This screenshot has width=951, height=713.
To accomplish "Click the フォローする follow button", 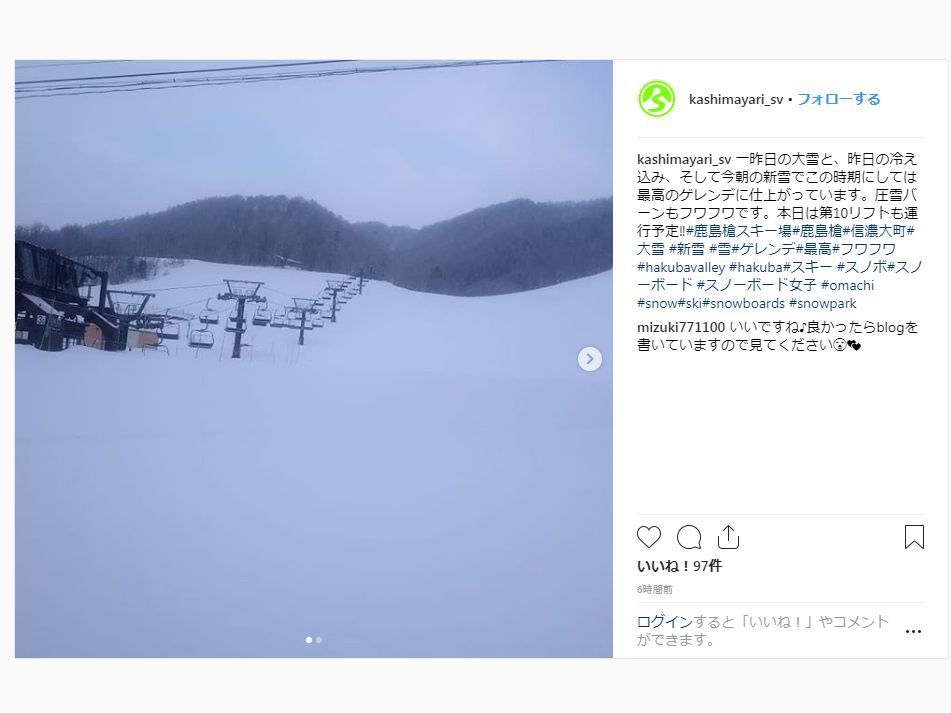I will [838, 99].
